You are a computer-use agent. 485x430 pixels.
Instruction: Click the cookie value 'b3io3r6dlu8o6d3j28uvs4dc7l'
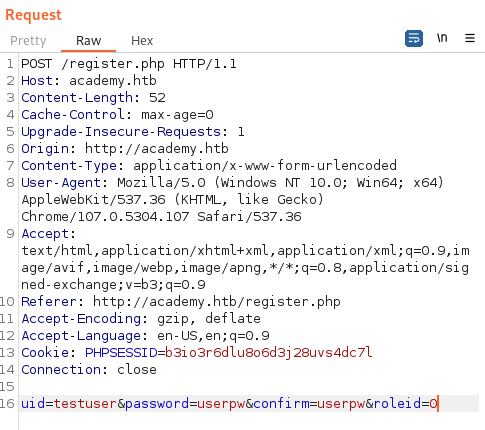pyautogui.click(x=269, y=353)
